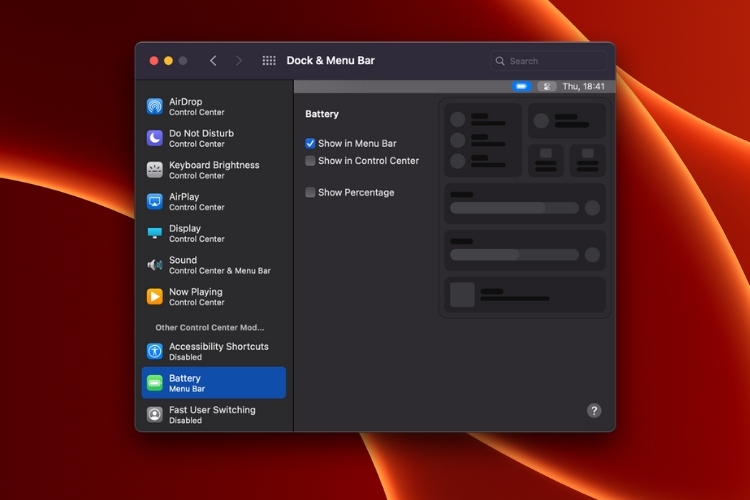The width and height of the screenshot is (750, 500).
Task: Open Keyboard Brightness icon in sidebar
Action: pyautogui.click(x=155, y=170)
